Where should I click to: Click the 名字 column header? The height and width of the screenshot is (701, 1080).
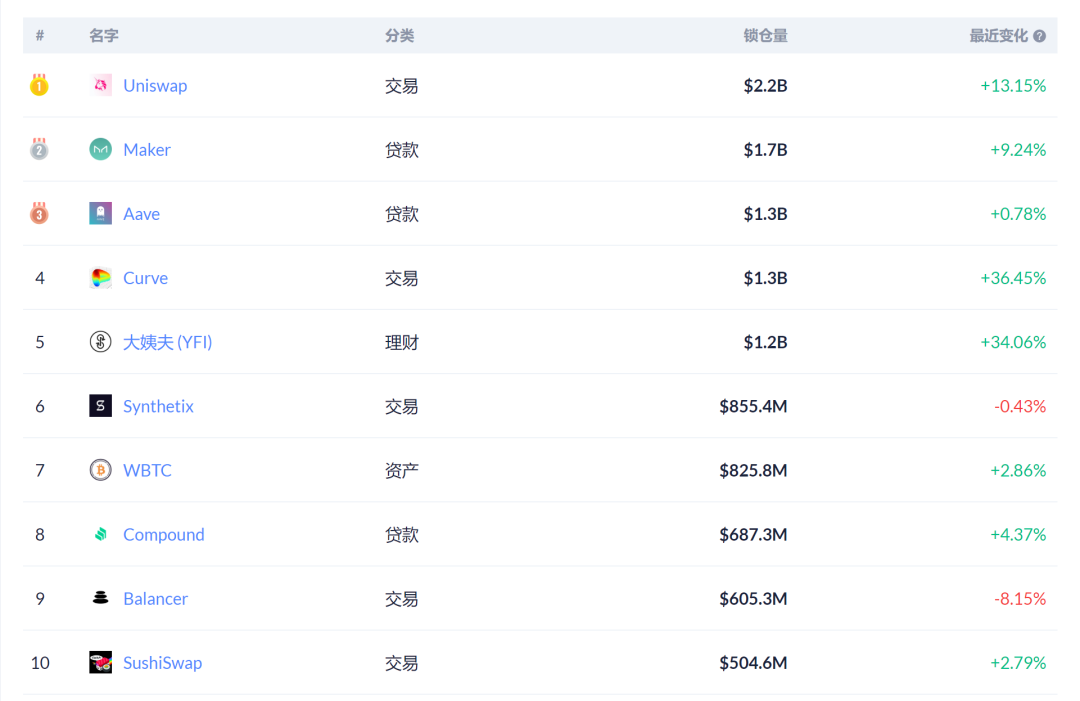click(104, 36)
